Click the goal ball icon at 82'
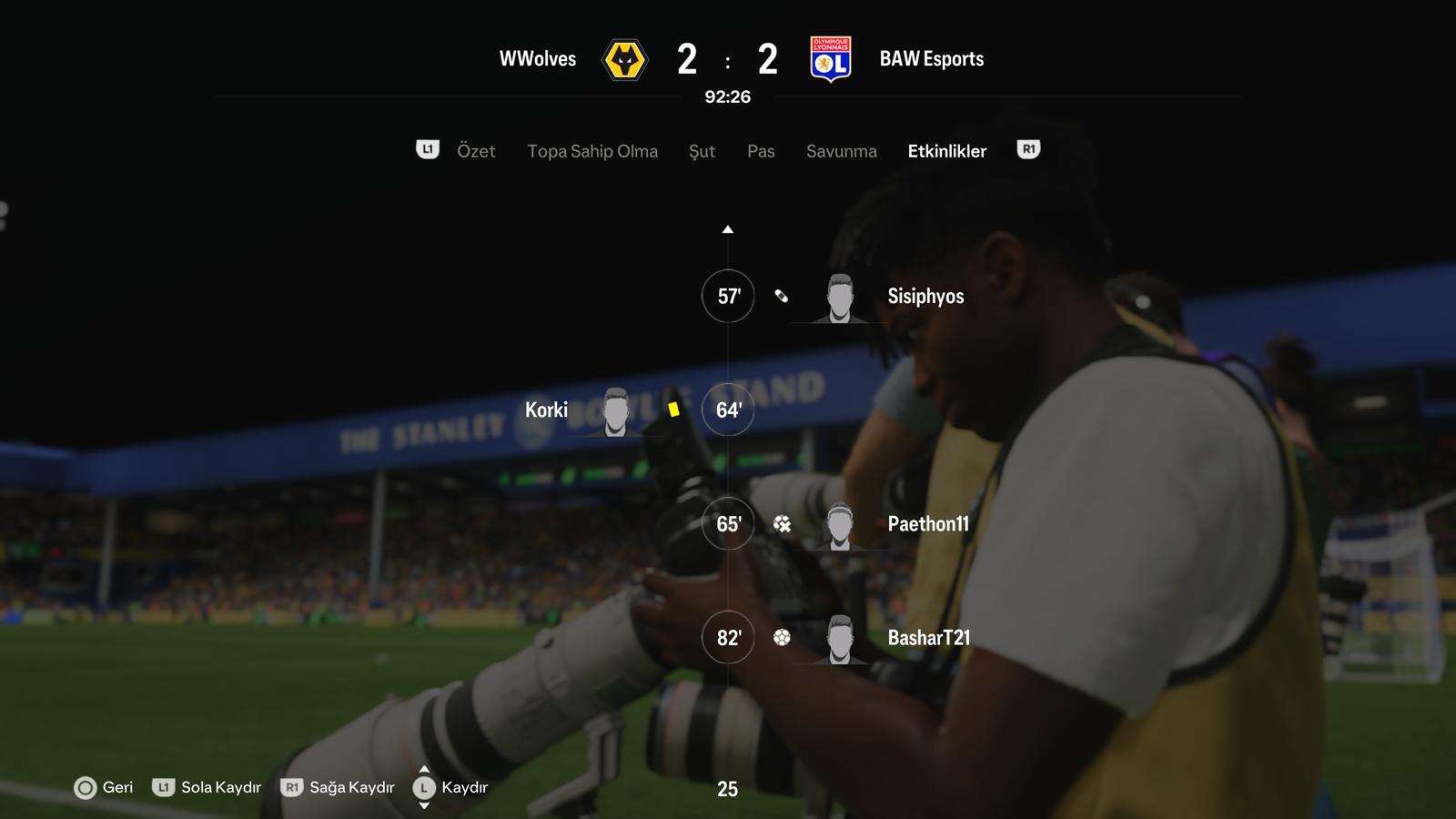1456x819 pixels. 782,638
